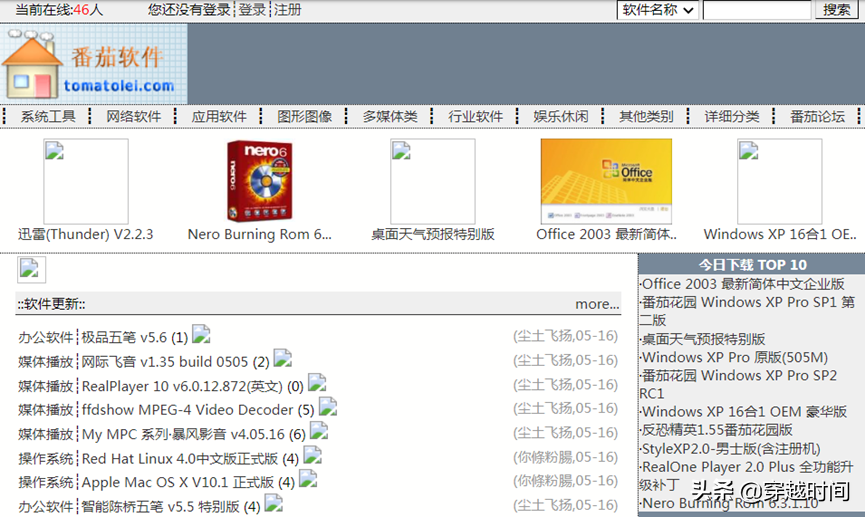Click the image icon beside ffdshow MPEG-4

point(328,407)
